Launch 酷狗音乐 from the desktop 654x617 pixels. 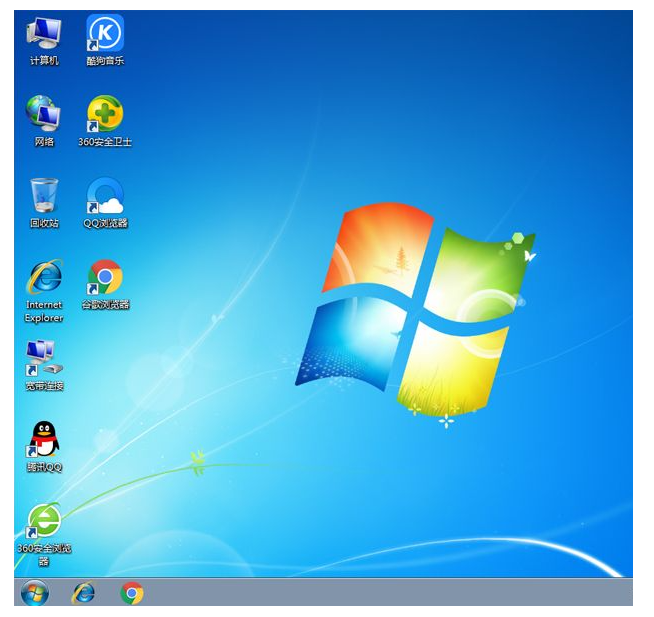click(x=105, y=33)
